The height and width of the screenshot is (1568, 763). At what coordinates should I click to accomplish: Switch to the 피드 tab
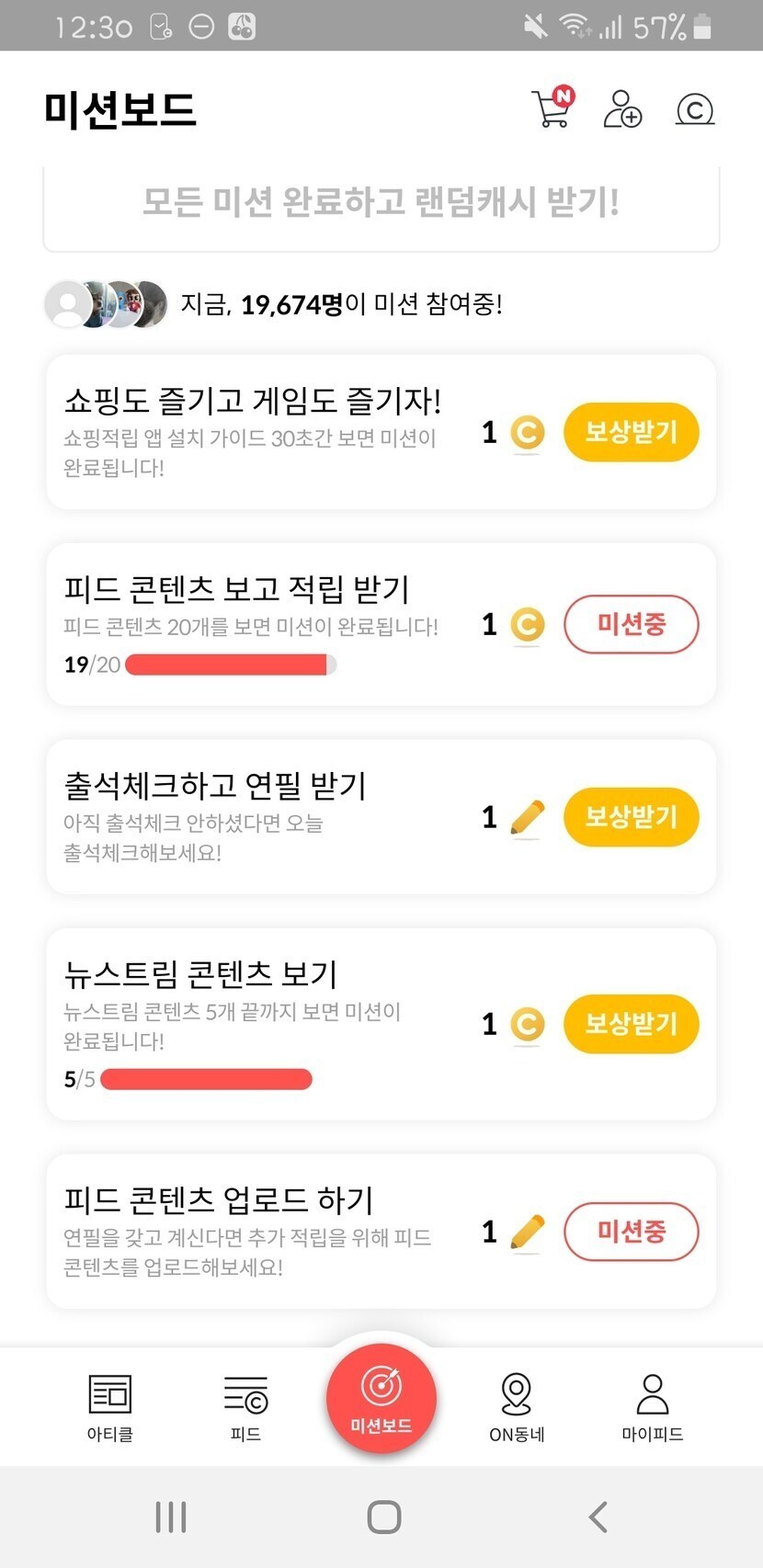[245, 1406]
